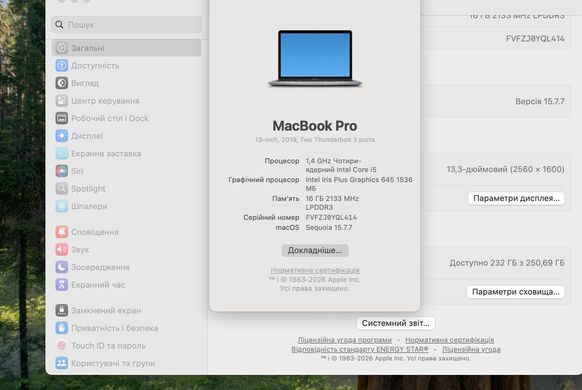Select the Focus (Зосередження) moon icon
This screenshot has width=582, height=390.
coord(62,267)
